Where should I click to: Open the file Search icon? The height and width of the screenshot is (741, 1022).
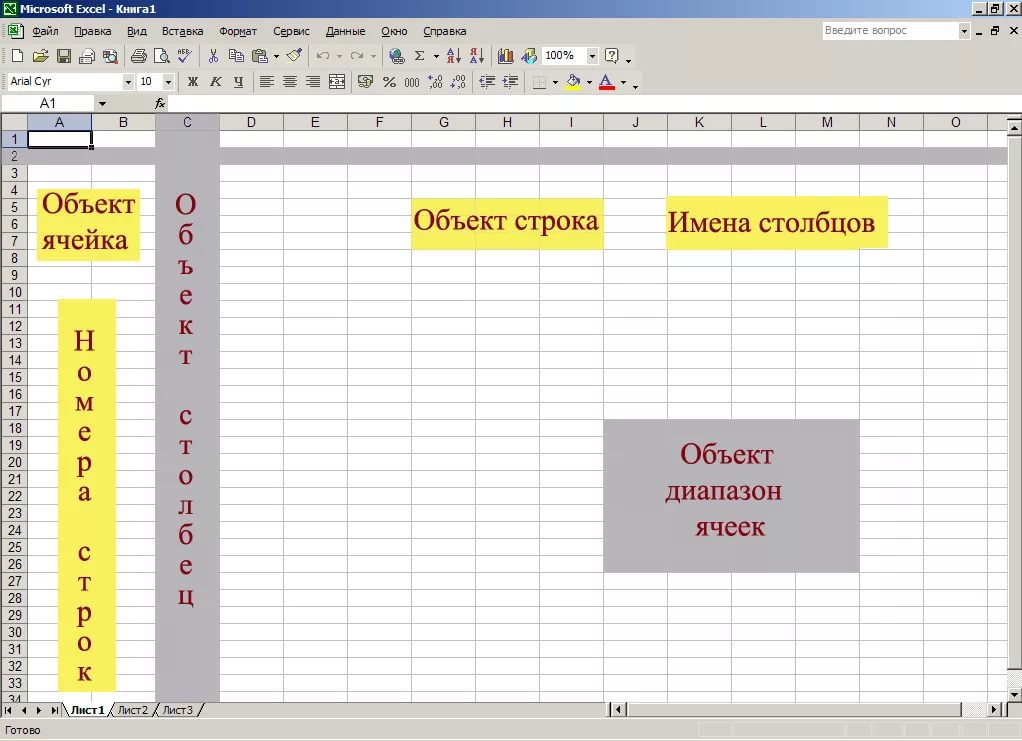[110, 56]
